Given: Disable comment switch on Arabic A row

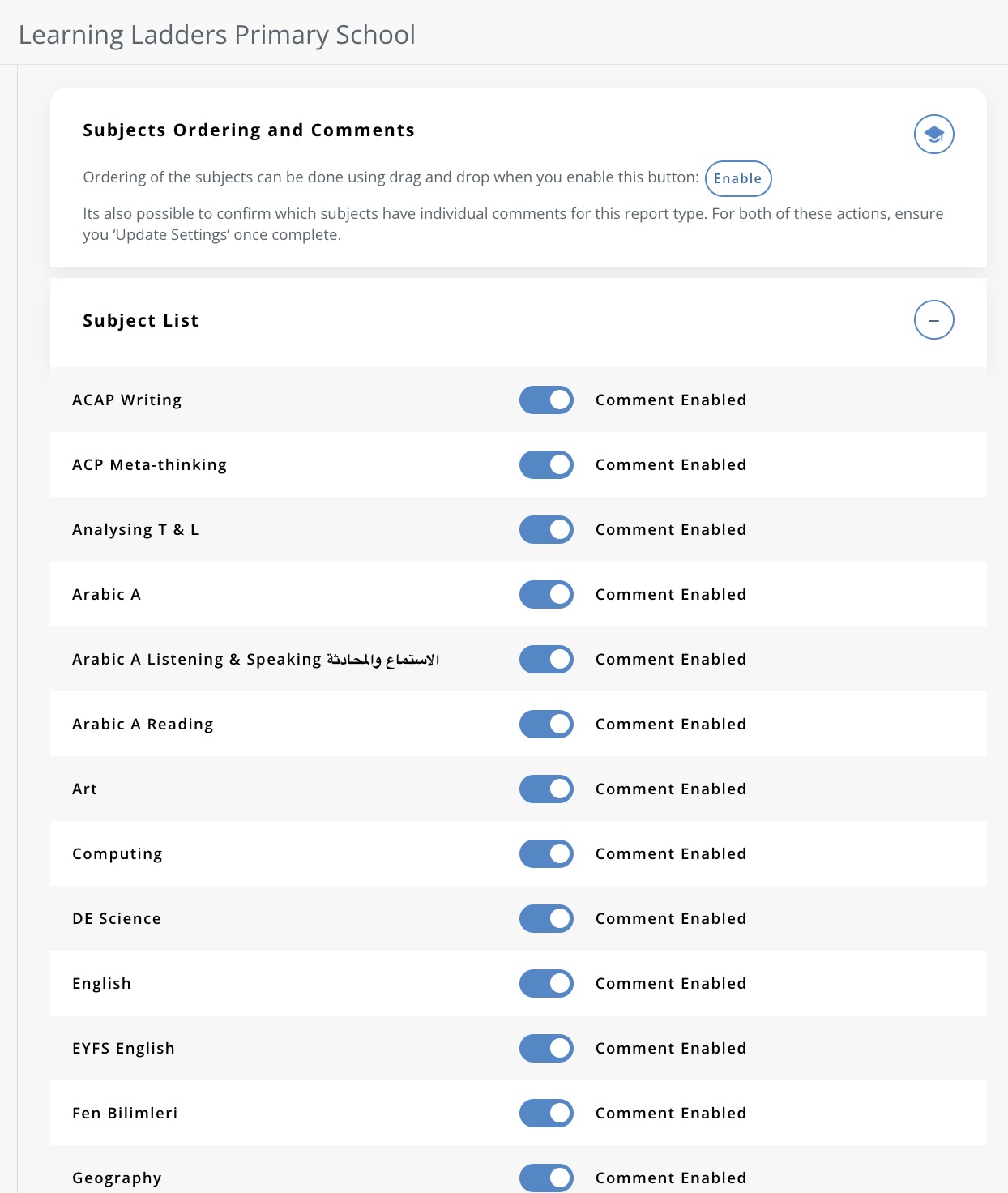Looking at the screenshot, I should click(x=546, y=594).
